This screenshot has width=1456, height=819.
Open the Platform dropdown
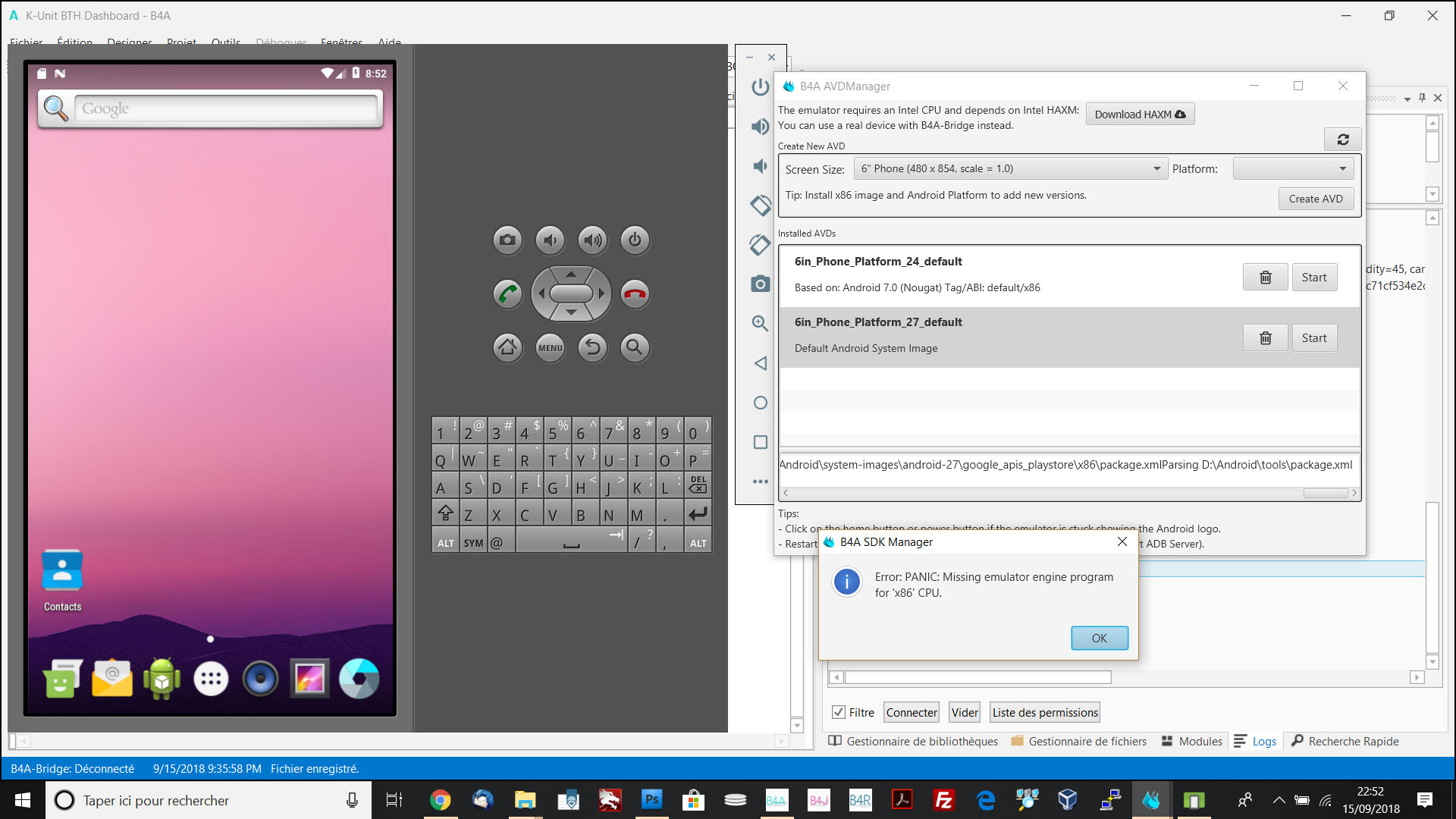[1293, 169]
